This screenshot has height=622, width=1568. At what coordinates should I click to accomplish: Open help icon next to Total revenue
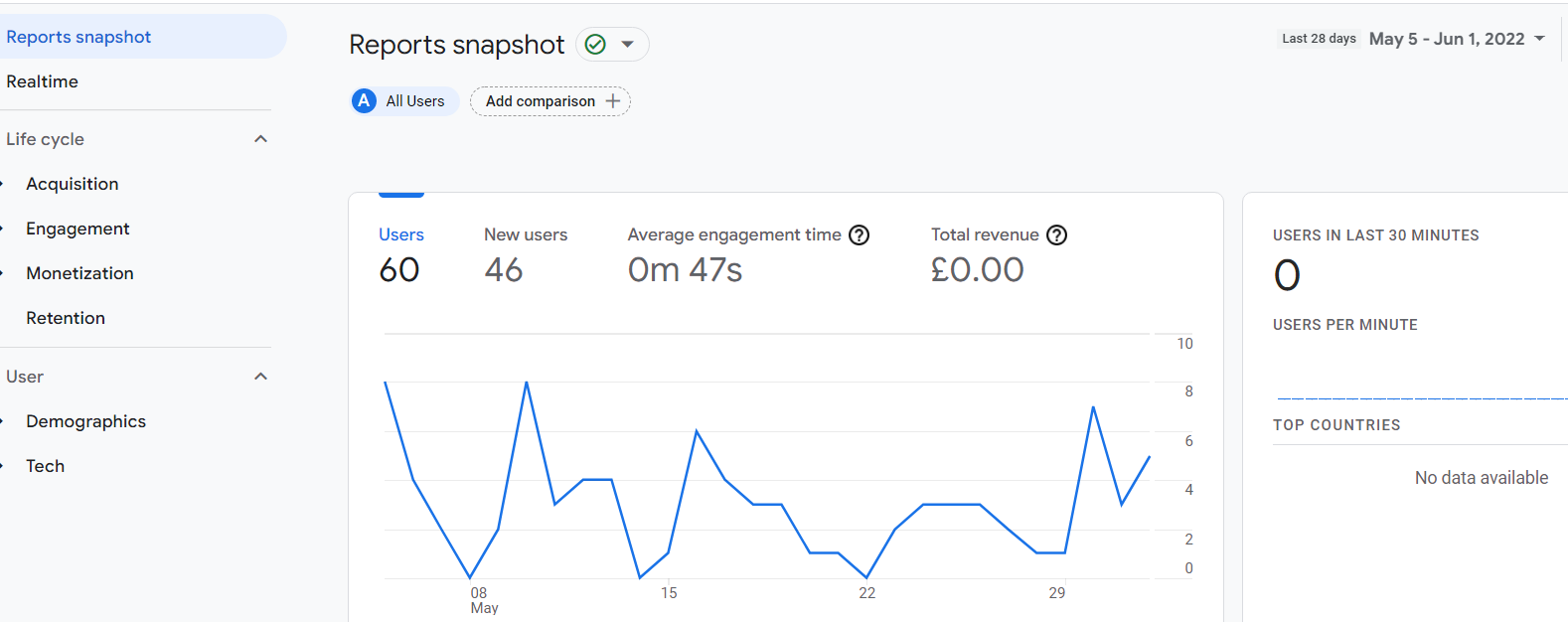coord(1057,235)
